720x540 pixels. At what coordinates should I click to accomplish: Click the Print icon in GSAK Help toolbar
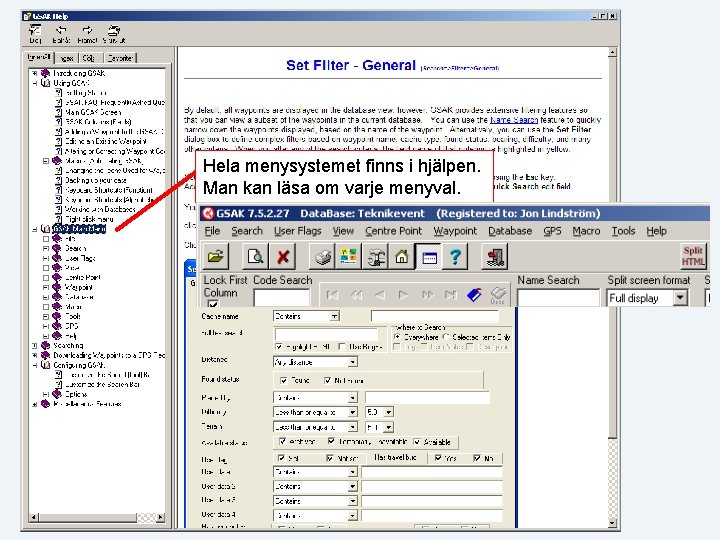pyautogui.click(x=114, y=34)
